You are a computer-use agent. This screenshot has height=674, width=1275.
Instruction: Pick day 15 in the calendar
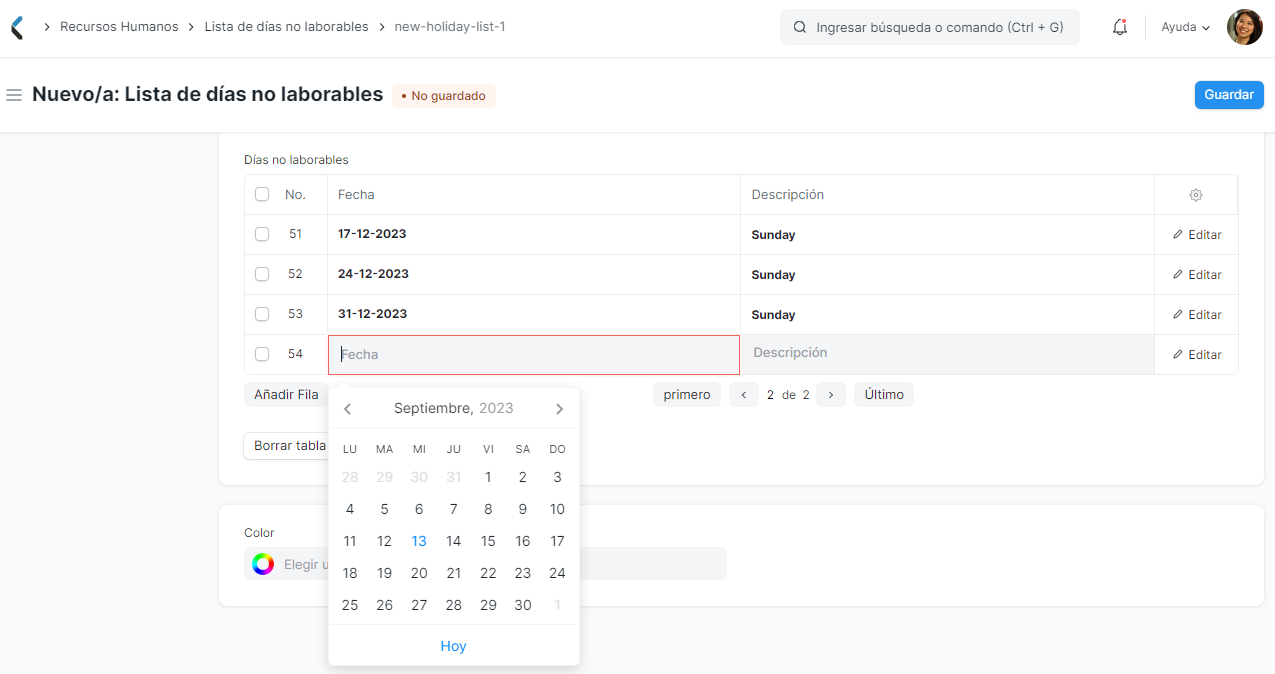488,541
